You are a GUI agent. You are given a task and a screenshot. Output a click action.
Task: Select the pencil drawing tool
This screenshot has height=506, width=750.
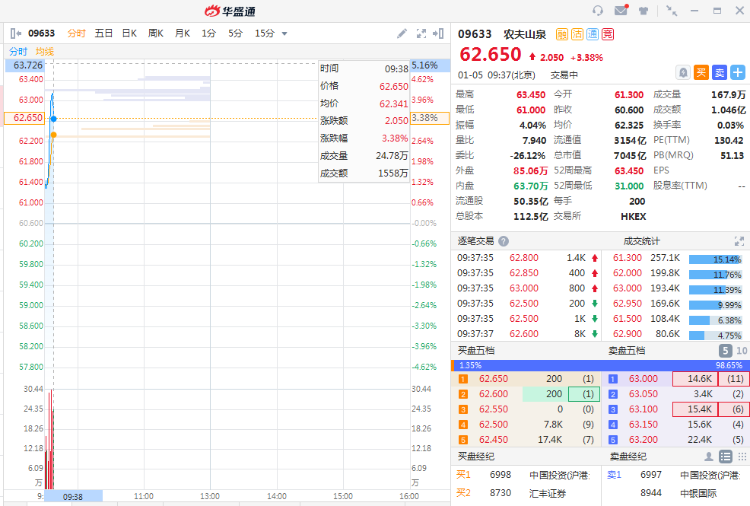tap(402, 33)
